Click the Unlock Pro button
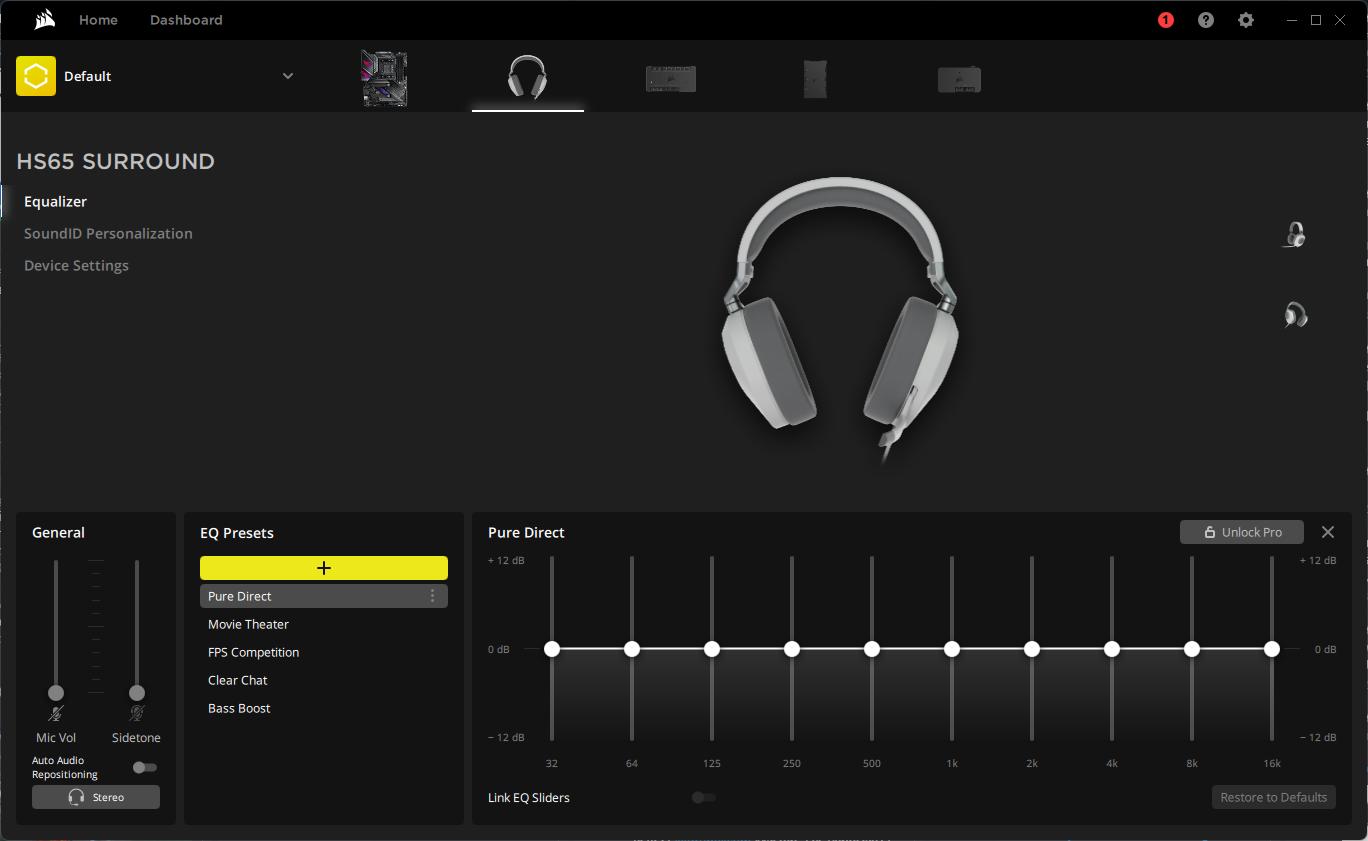 (x=1242, y=532)
